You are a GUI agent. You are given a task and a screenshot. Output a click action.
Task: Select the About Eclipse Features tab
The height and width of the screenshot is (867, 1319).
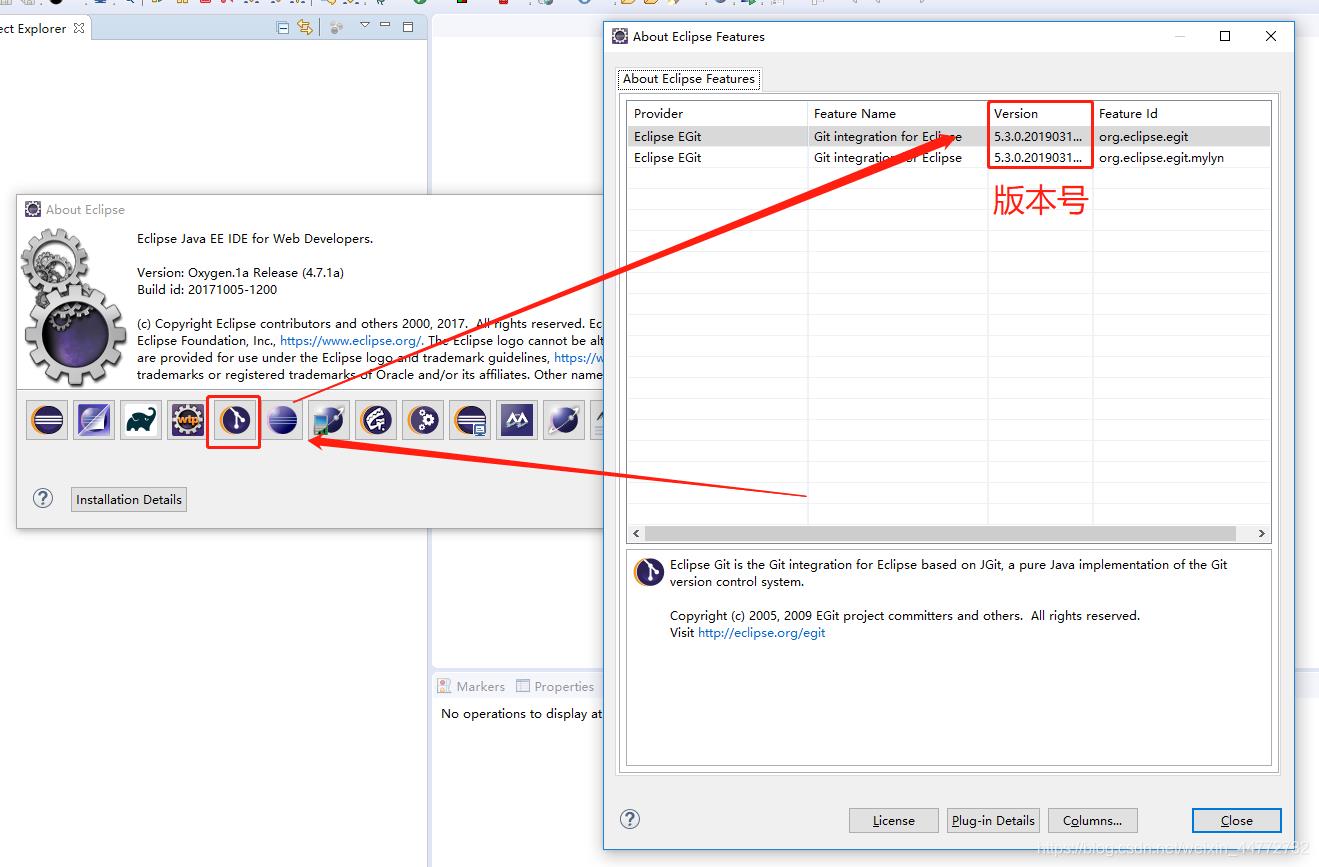pyautogui.click(x=689, y=79)
